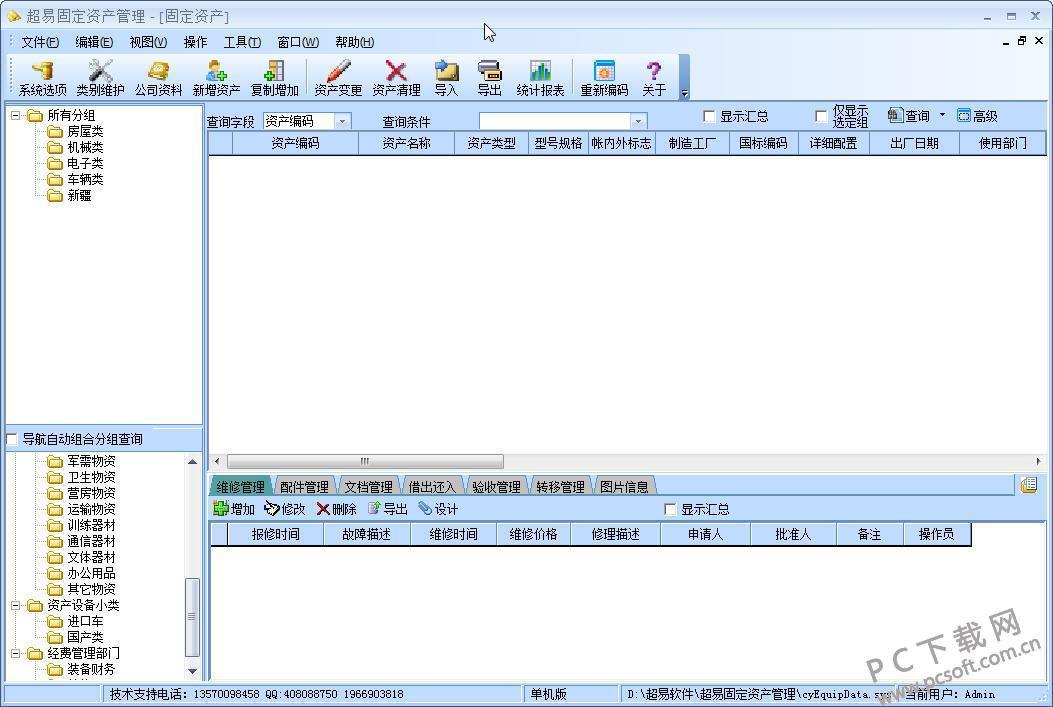The image size is (1053, 707).
Task: Click the 重新编码 recode icon
Action: tap(604, 78)
